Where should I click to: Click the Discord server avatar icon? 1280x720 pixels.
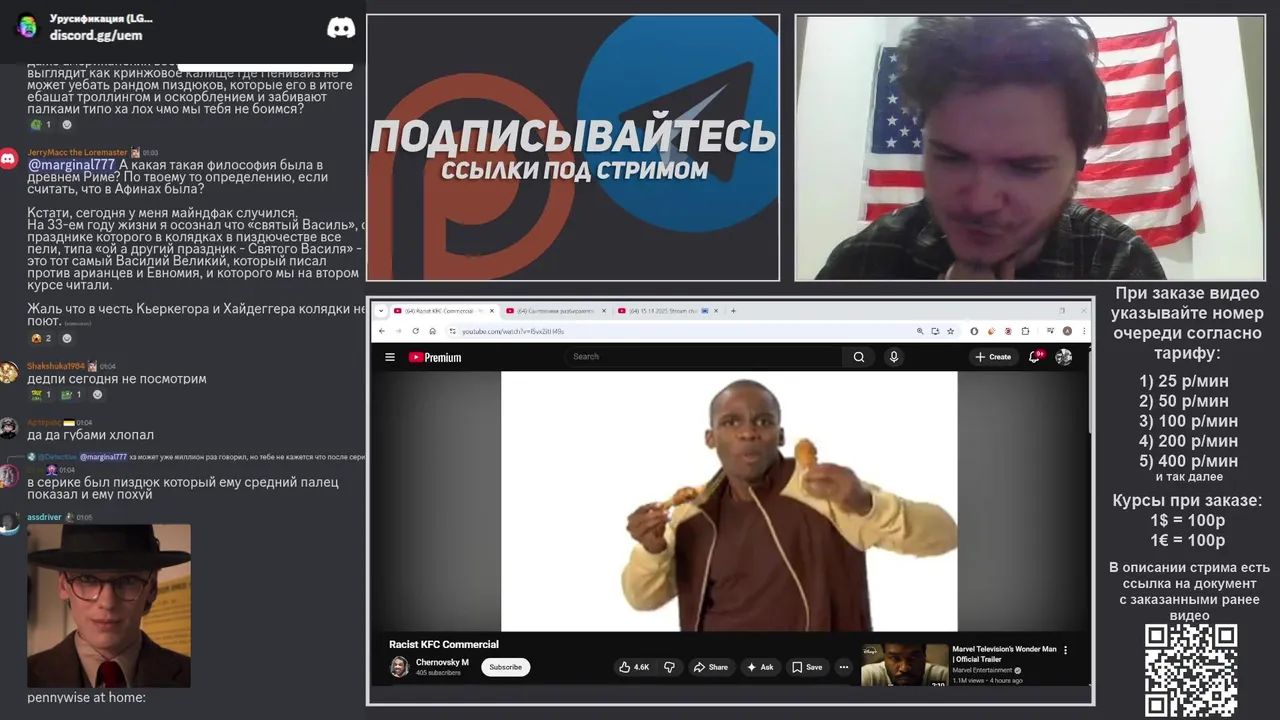click(27, 27)
